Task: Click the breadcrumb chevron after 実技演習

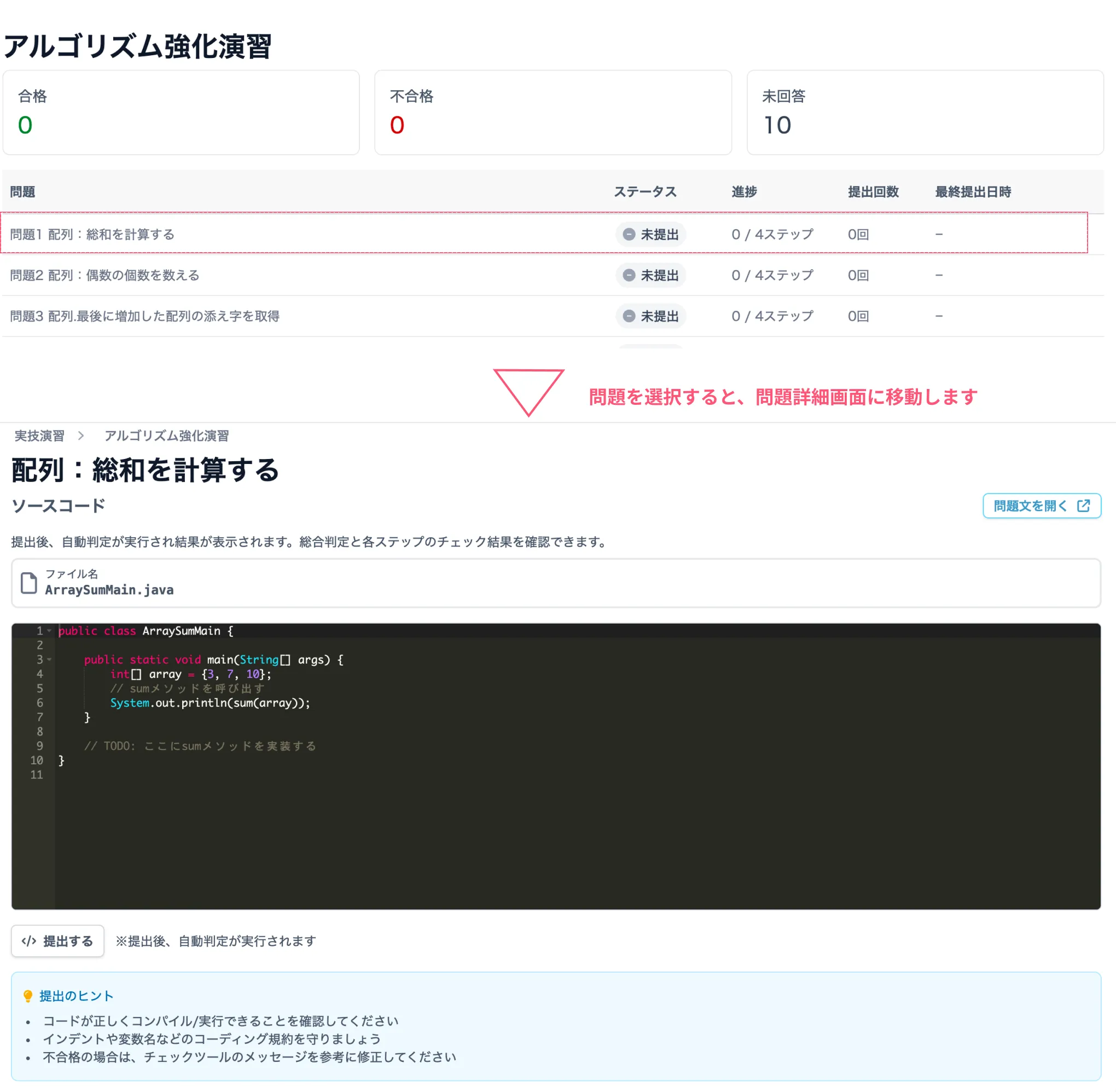Action: [81, 435]
